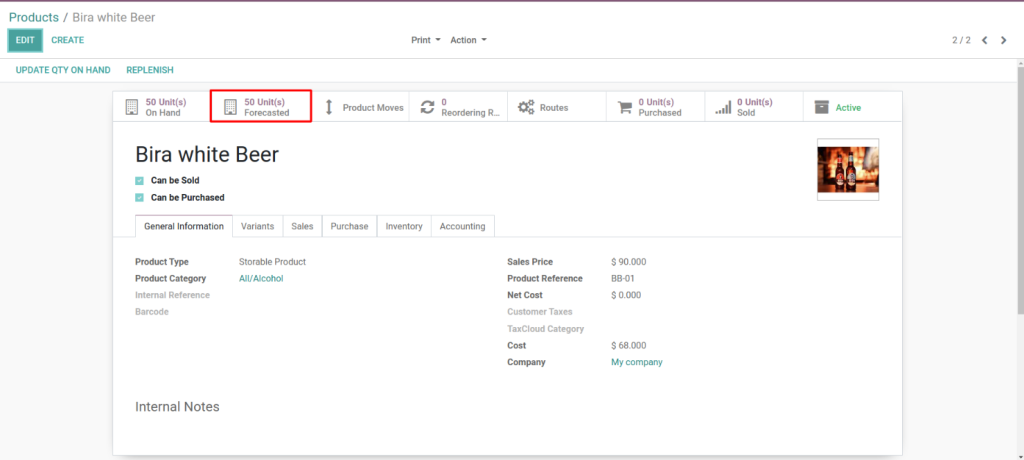
Task: Click the BB-01 product reference value
Action: [x=623, y=278]
